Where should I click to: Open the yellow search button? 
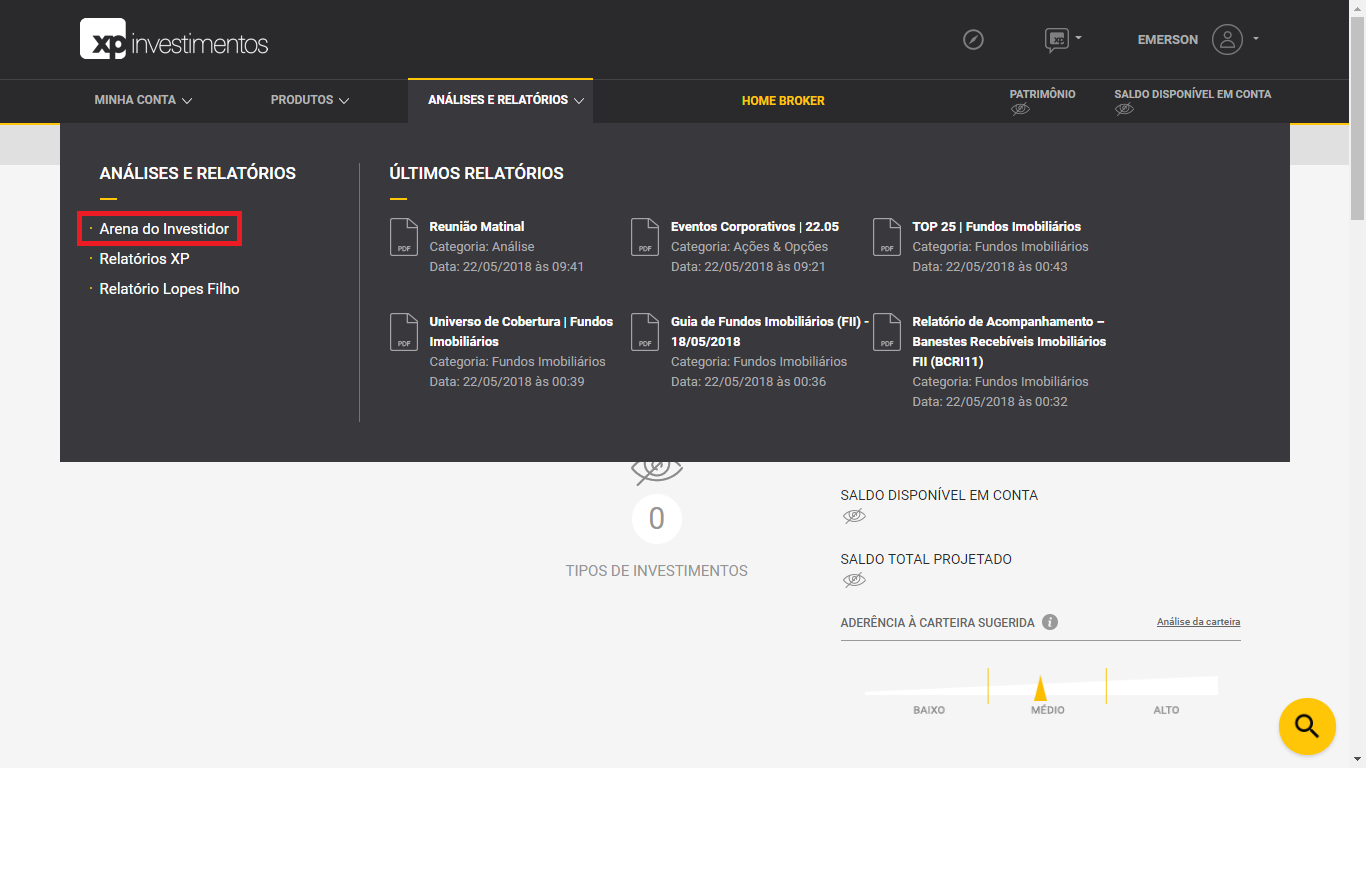1307,726
